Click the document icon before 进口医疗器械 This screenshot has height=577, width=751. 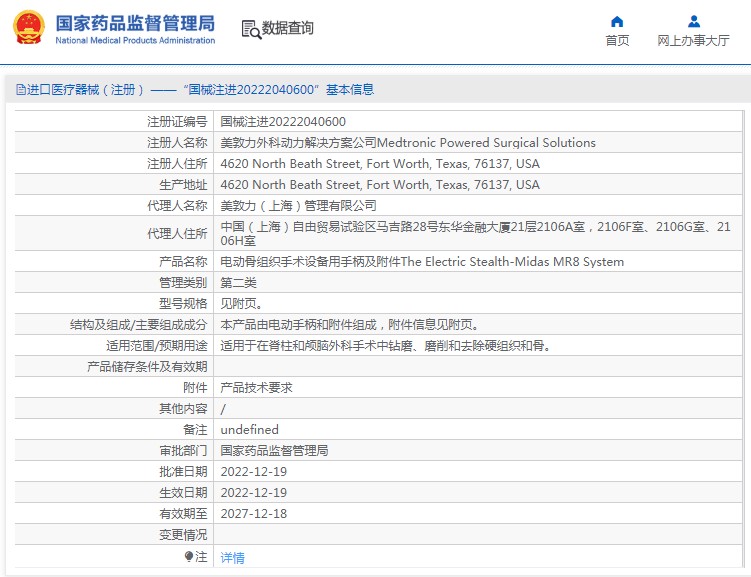pos(21,90)
